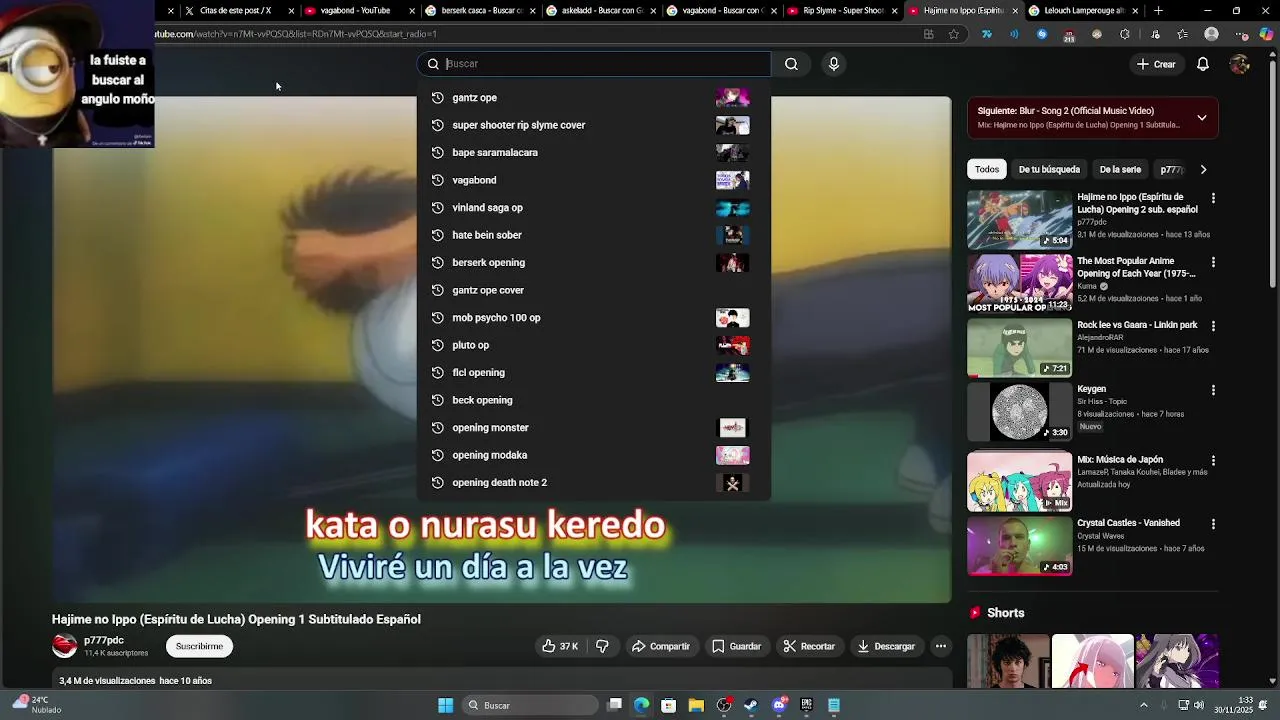The image size is (1280, 720).
Task: Close the Hajime no Ippo browser tab
Action: pyautogui.click(x=1016, y=11)
